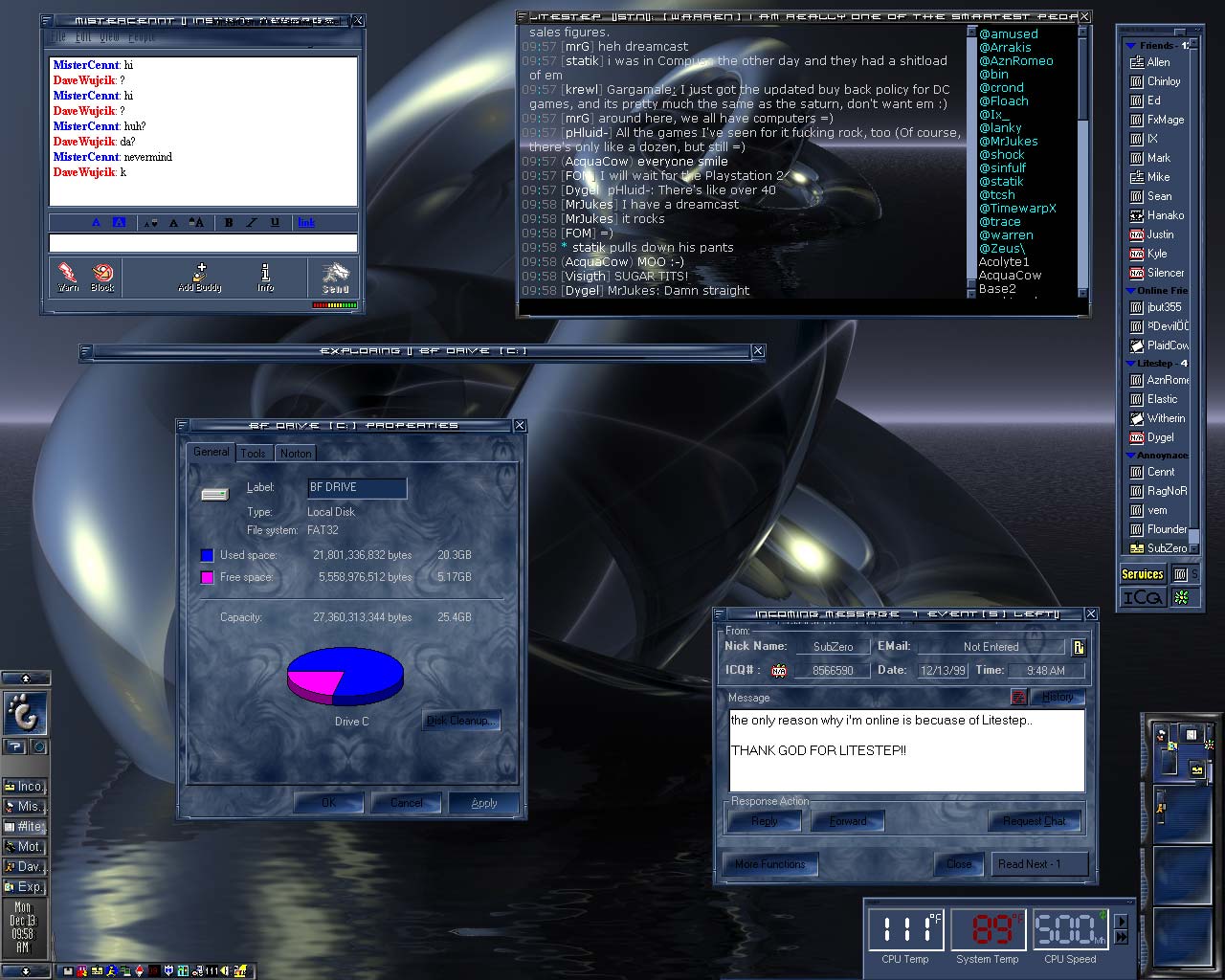Viewport: 1225px width, 980px height.
Task: Expand More Functions in ICQ message
Action: [770, 863]
